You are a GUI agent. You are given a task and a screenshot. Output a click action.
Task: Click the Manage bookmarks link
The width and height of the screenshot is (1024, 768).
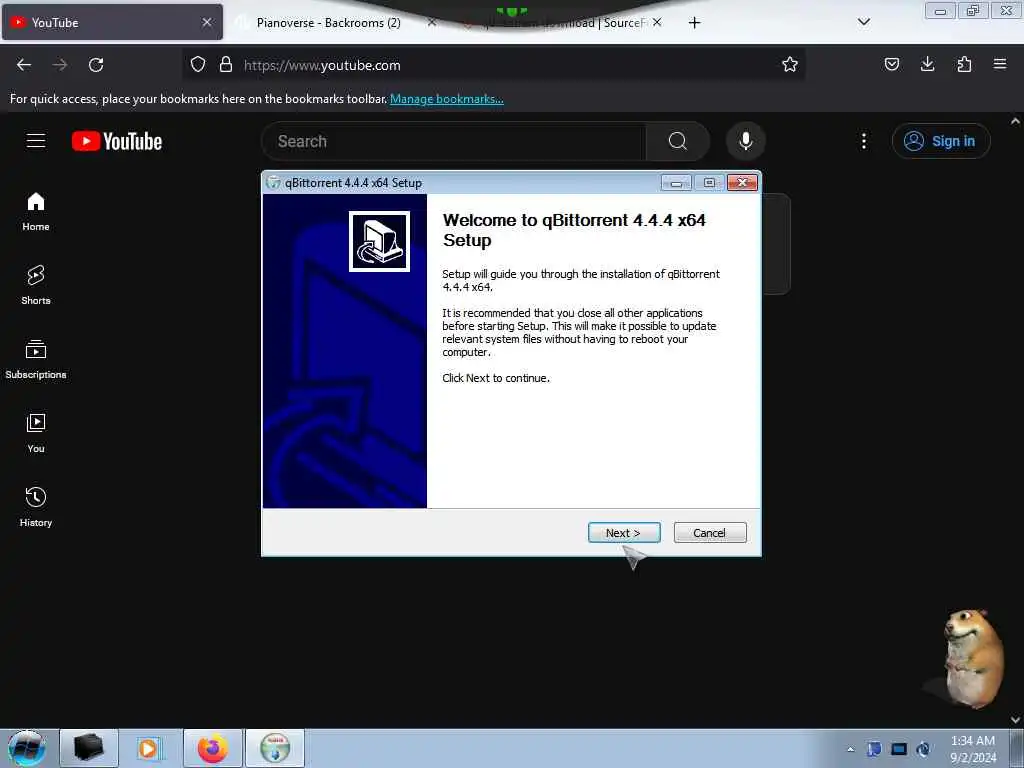447,99
